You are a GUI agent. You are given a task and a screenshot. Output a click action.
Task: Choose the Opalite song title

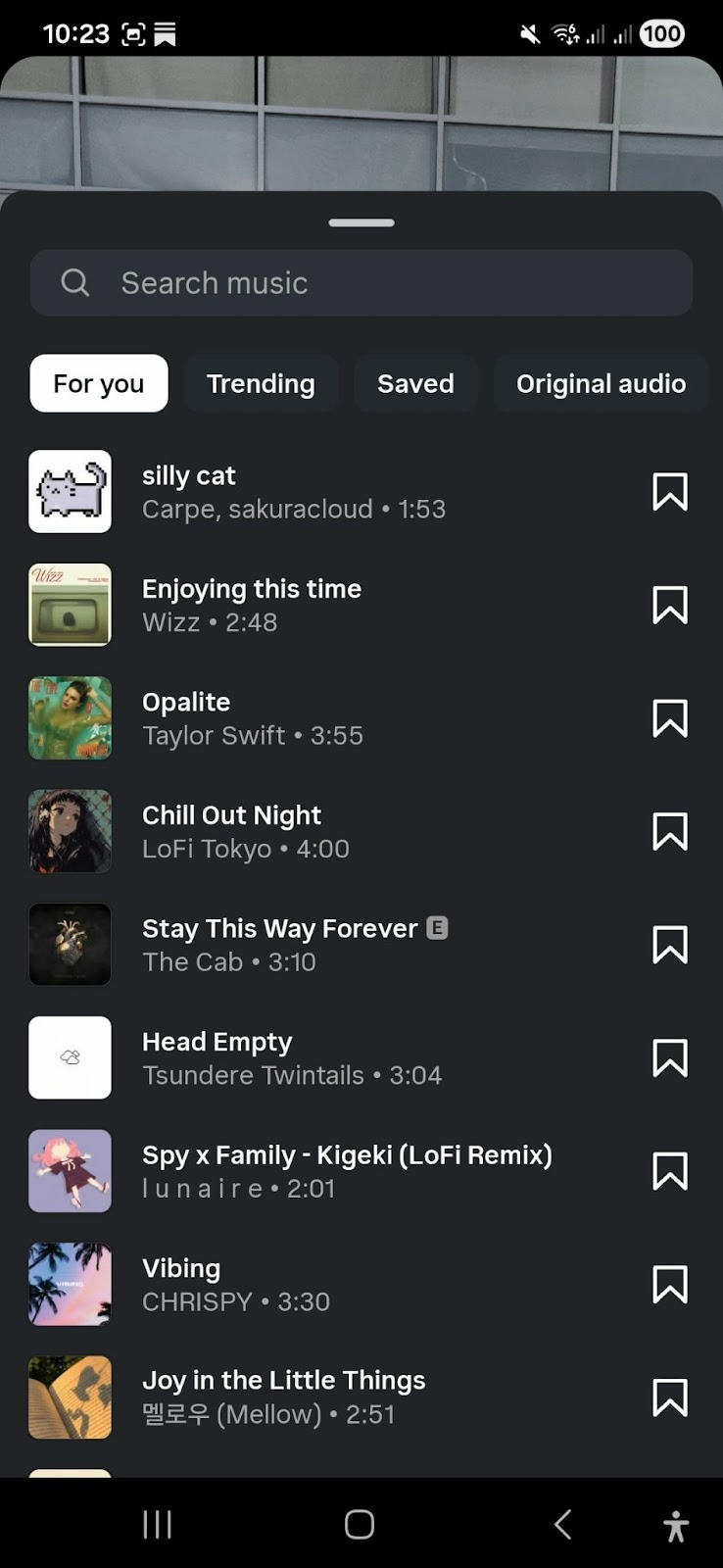tap(186, 703)
